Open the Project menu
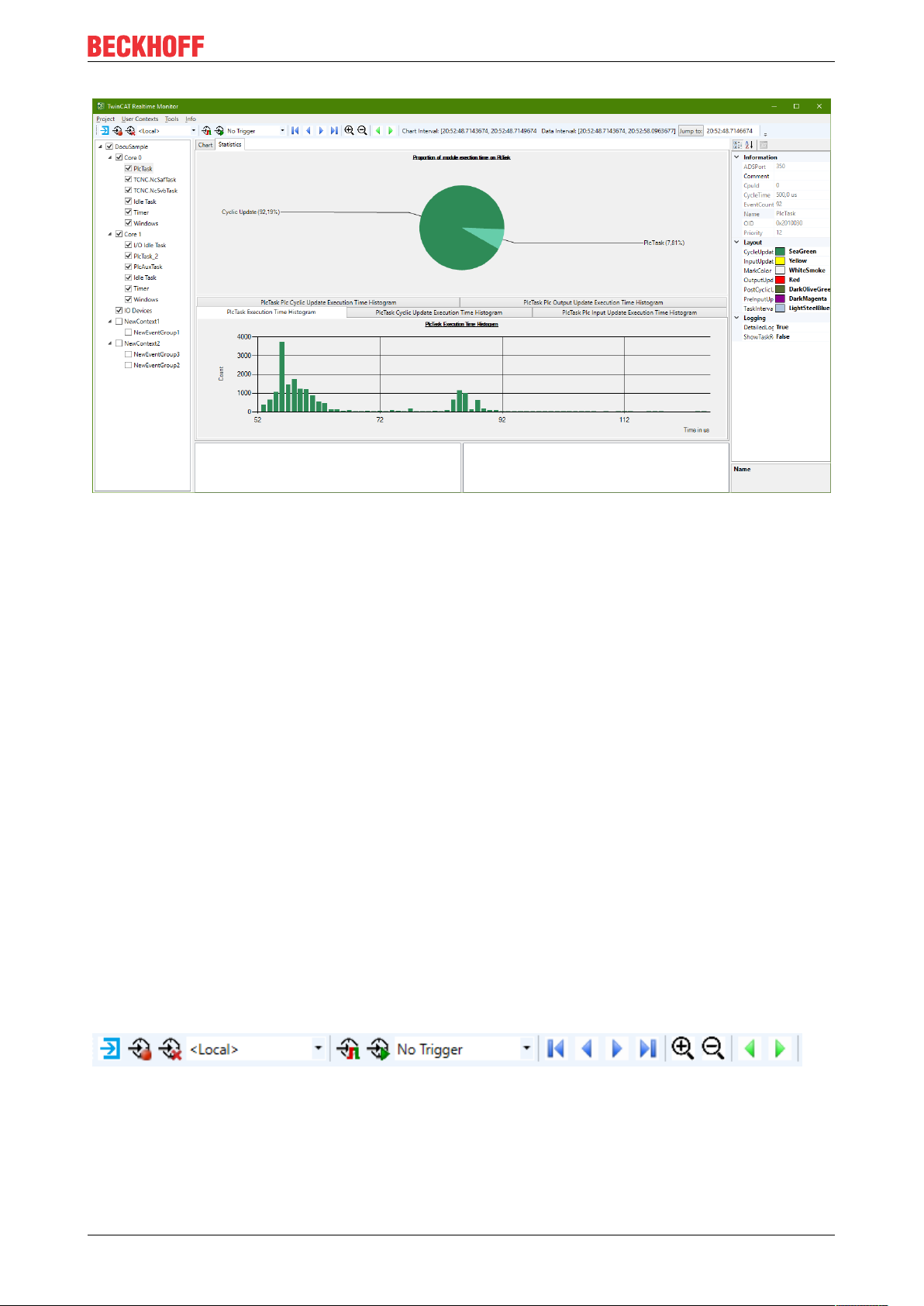 (105, 119)
